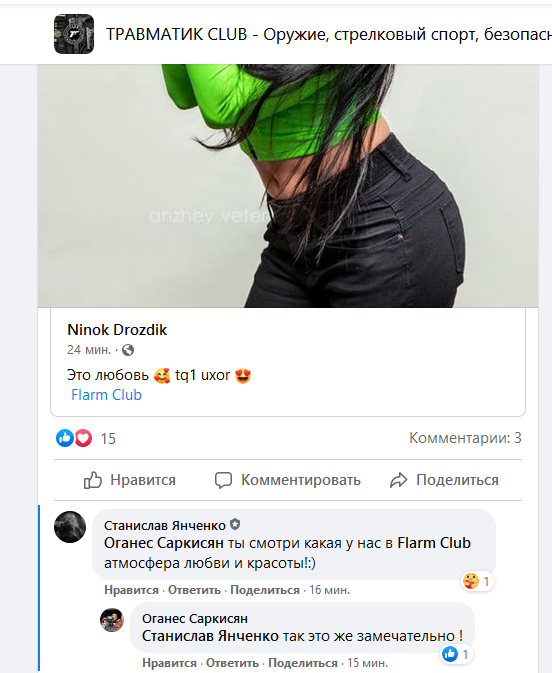The height and width of the screenshot is (673, 552).
Task: Click the 16 мин. comment timestamp
Action: [x=330, y=590]
